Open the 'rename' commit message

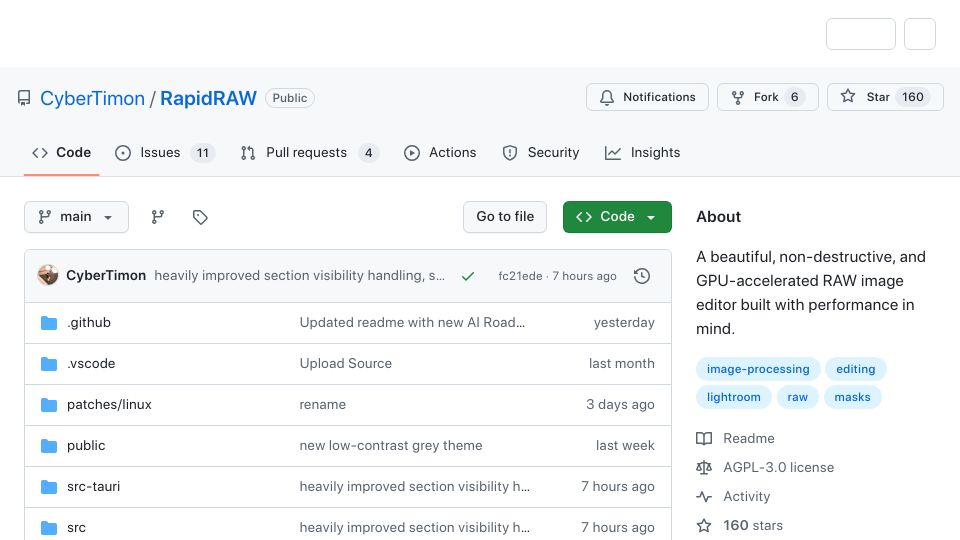tap(323, 405)
